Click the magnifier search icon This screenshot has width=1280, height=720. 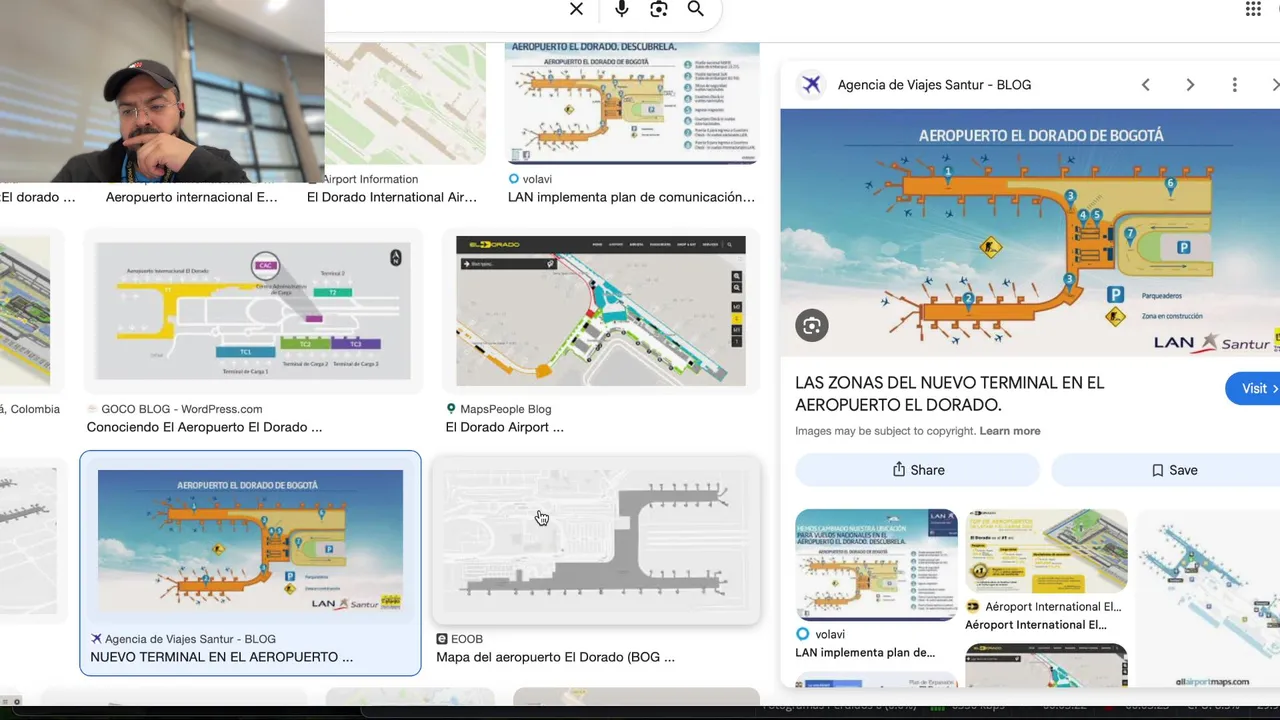coord(695,9)
